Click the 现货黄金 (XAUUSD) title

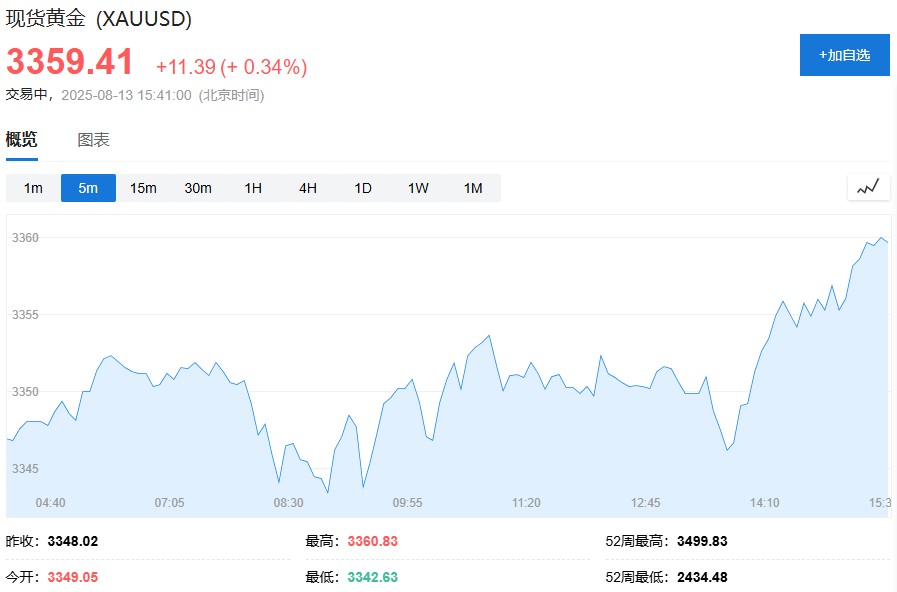click(98, 18)
